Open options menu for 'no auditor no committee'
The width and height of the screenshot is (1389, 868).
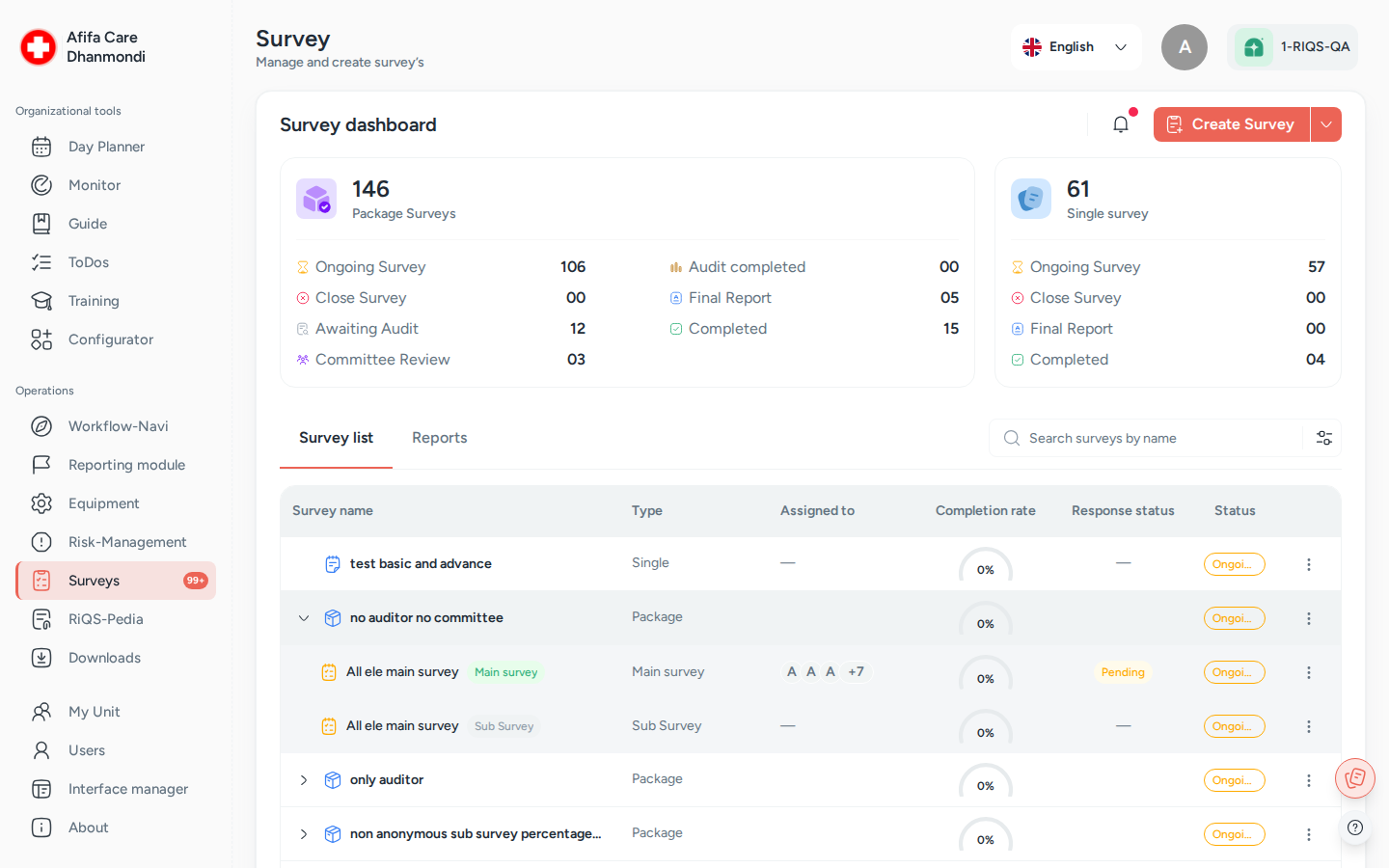tap(1309, 618)
